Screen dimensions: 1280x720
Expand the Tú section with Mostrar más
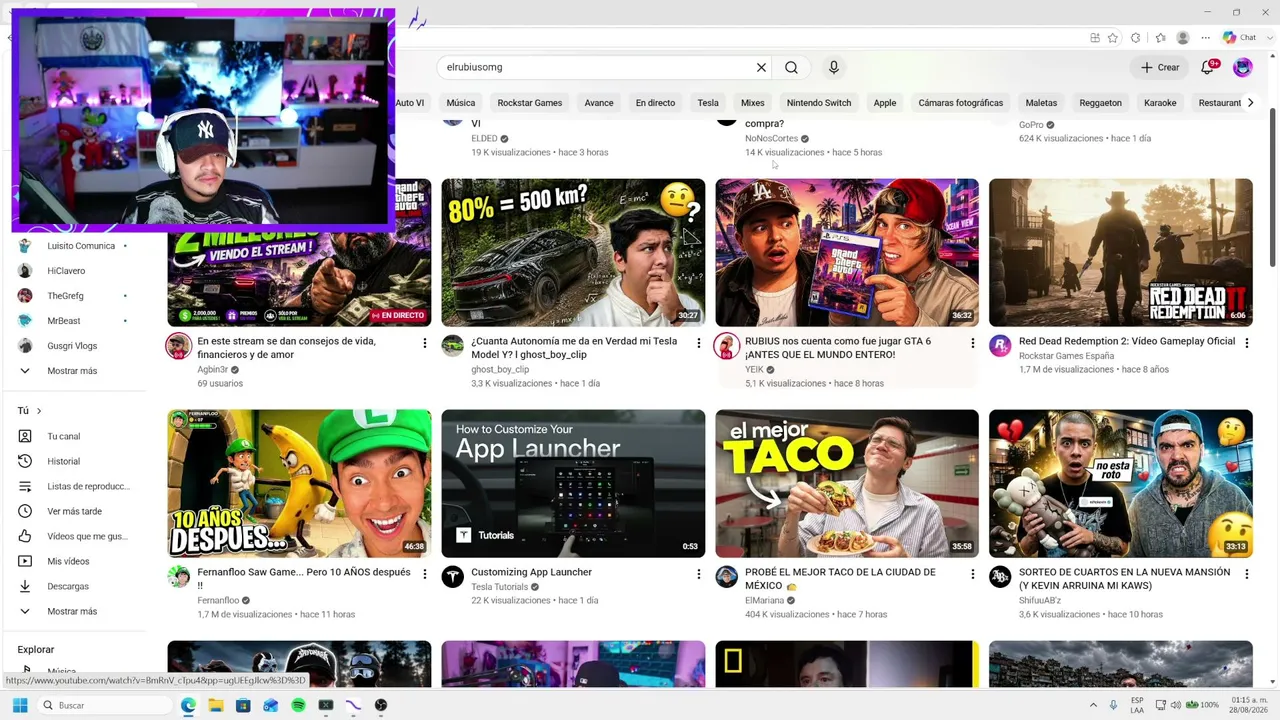click(74, 611)
